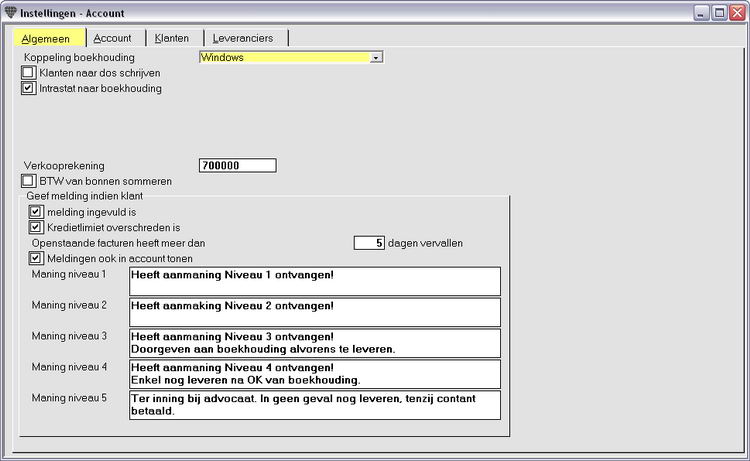Click the Maning niveau 4 label
The height and width of the screenshot is (461, 750).
point(69,367)
